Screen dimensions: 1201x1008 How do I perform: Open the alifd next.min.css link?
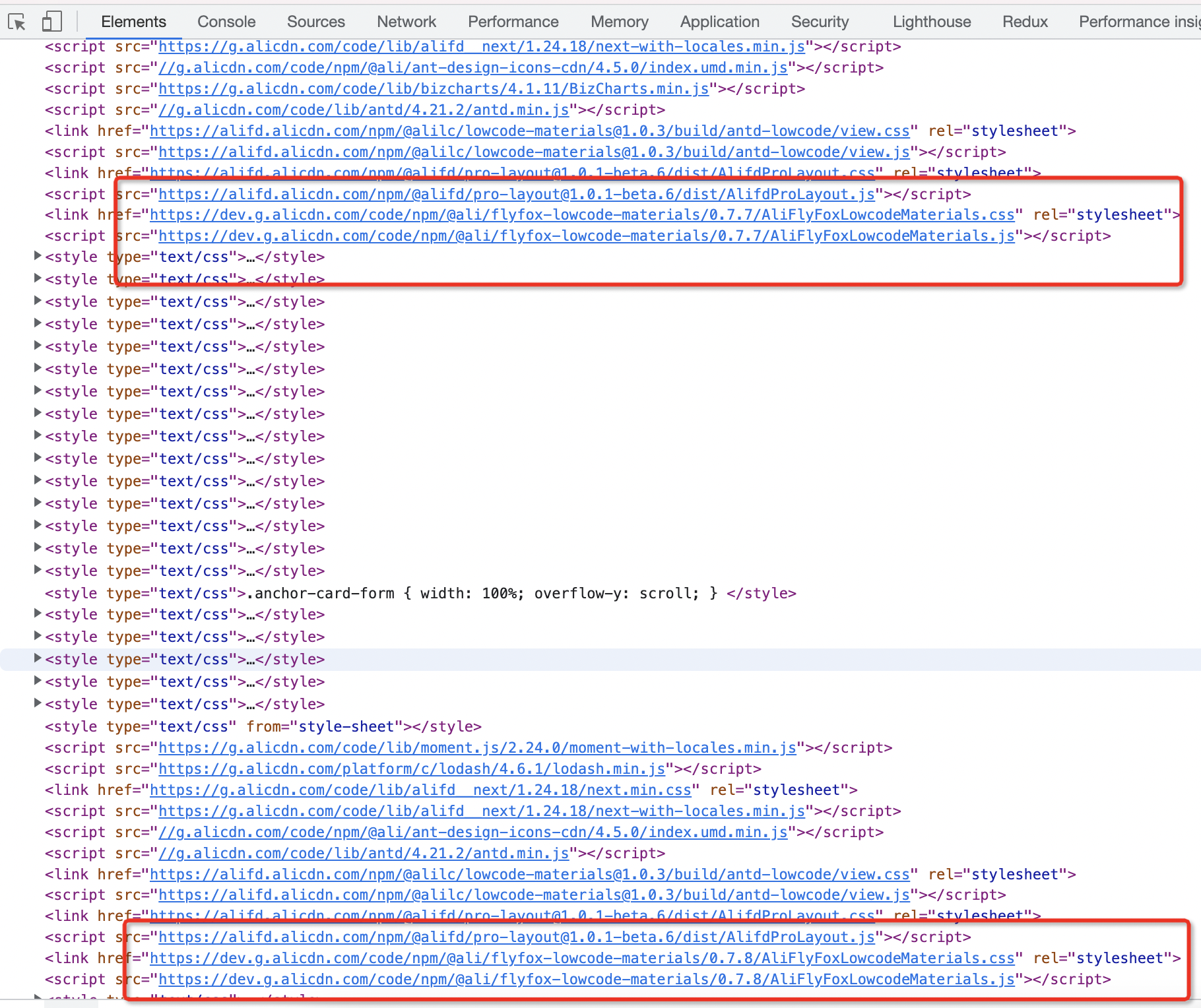point(420,790)
